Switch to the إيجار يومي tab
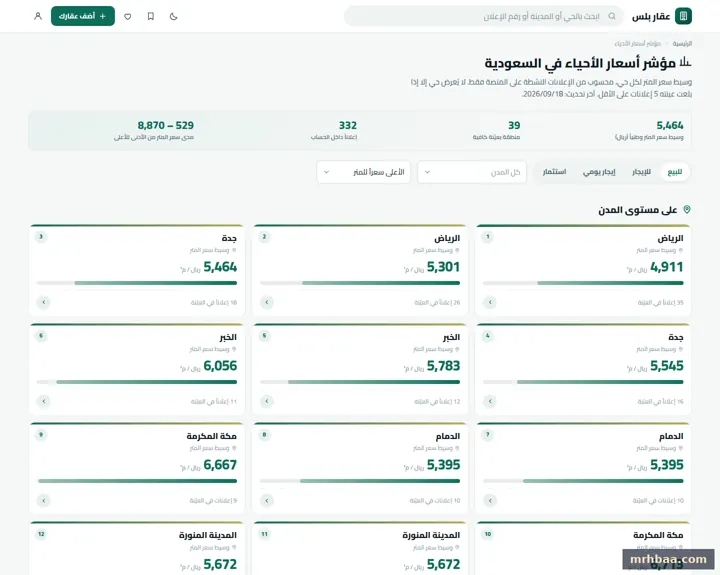 tap(599, 172)
